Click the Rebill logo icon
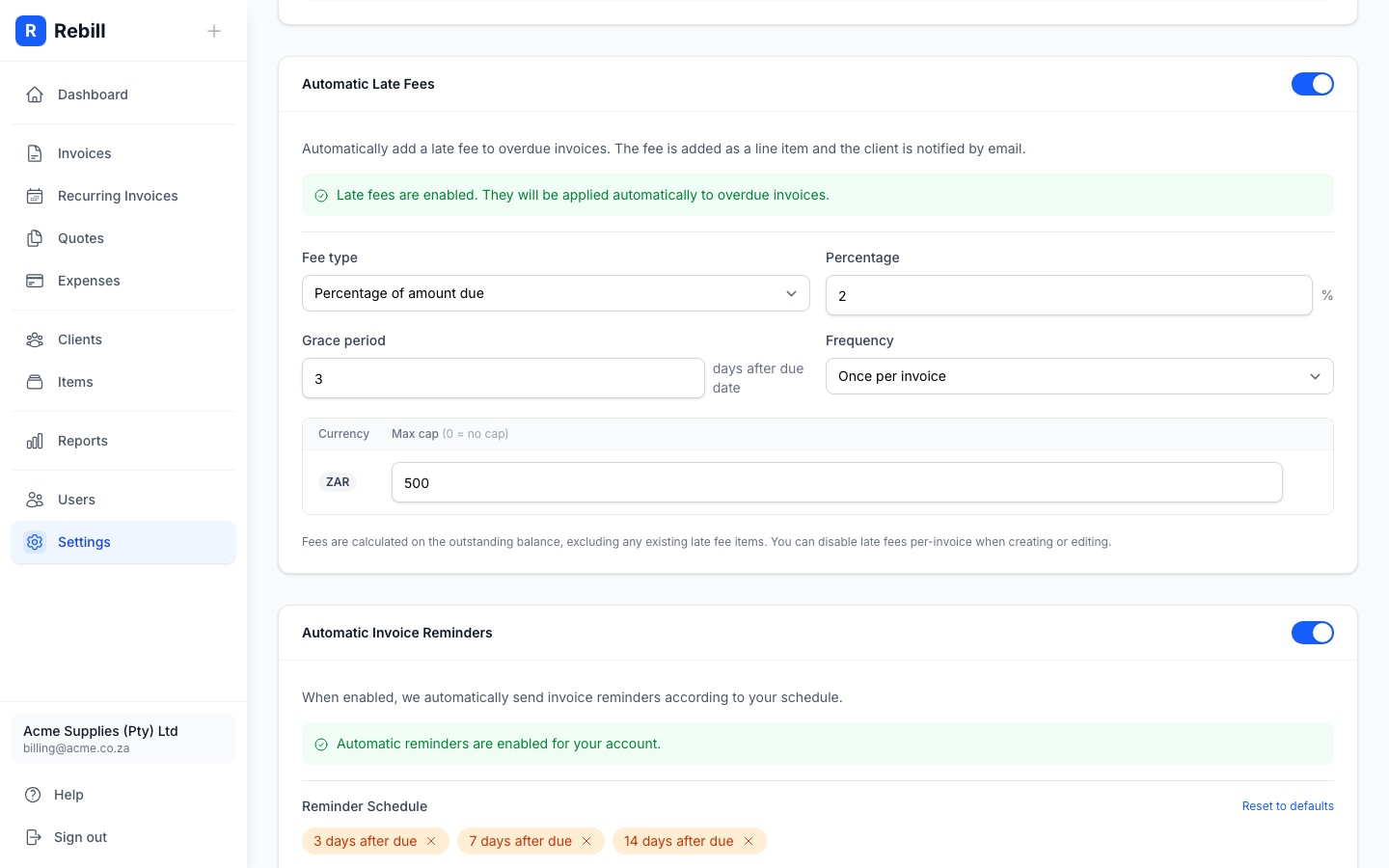1389x868 pixels. (x=31, y=31)
